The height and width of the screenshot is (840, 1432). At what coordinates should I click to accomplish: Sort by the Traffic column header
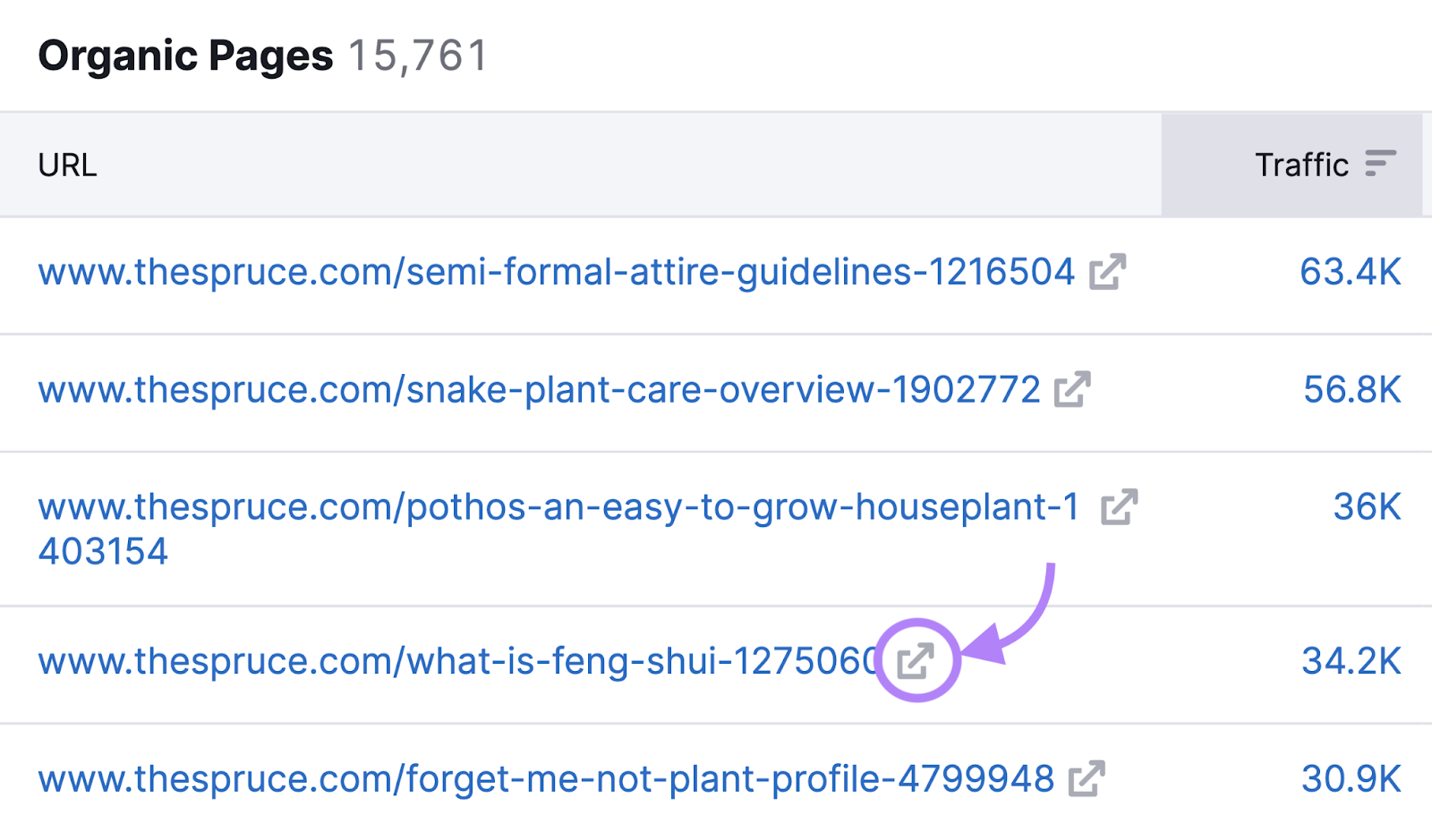1301,165
